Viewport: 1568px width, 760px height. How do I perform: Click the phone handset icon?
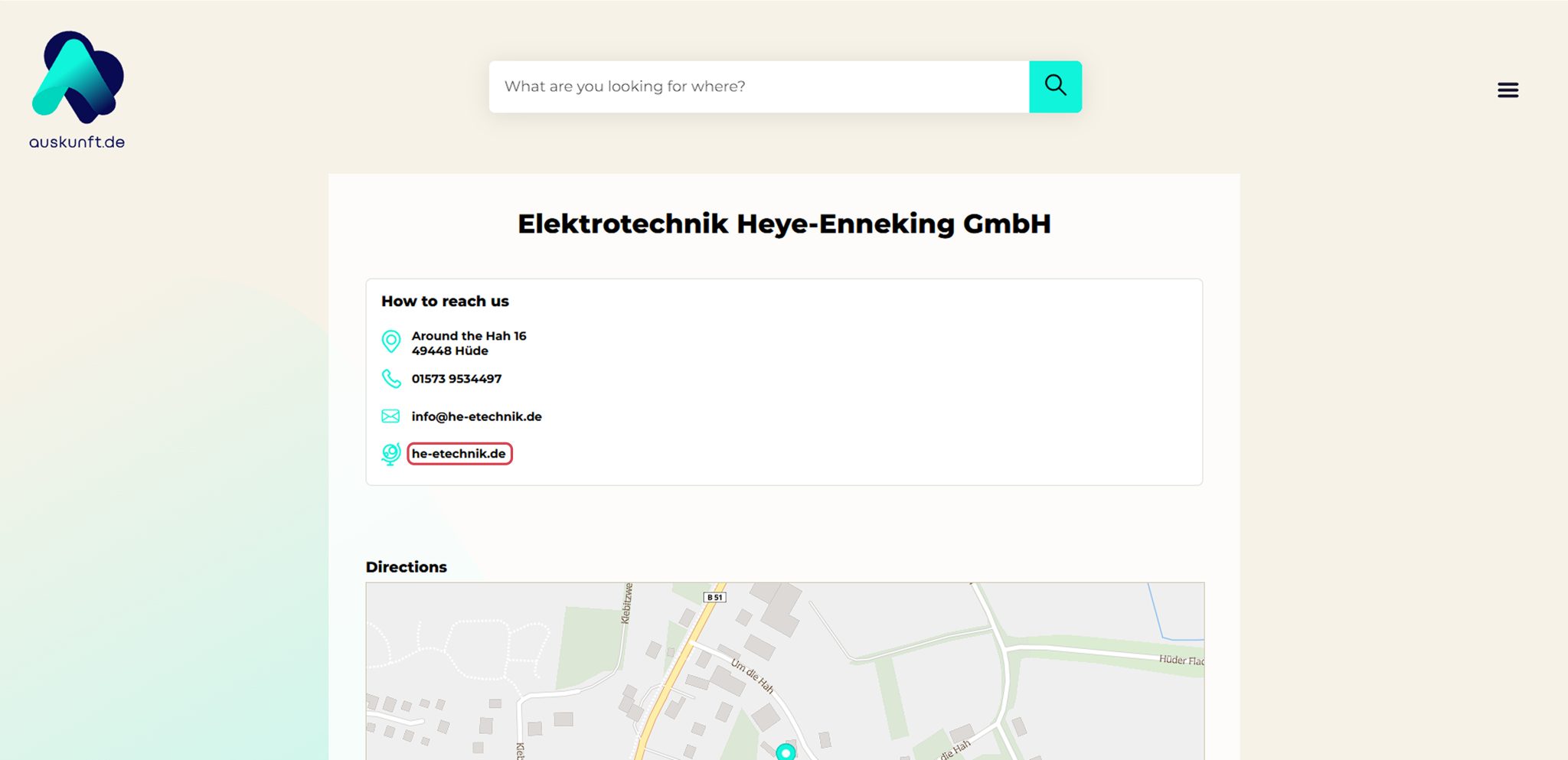click(x=390, y=379)
